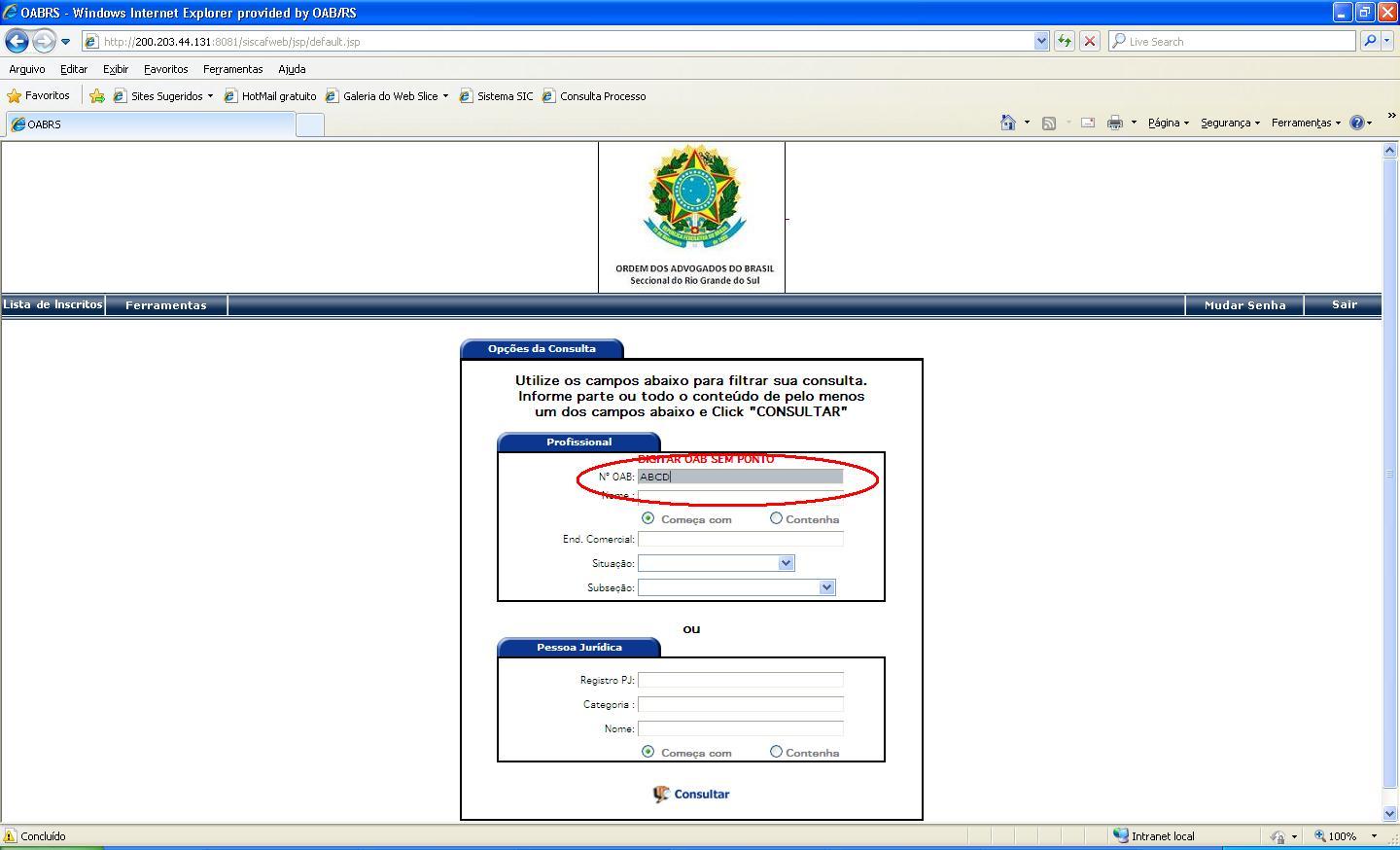Select Profissional Contenha radio button

point(776,518)
